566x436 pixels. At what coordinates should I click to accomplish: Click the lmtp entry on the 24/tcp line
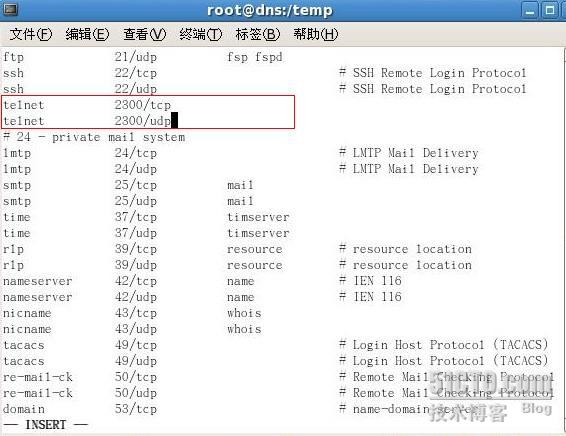[17, 153]
